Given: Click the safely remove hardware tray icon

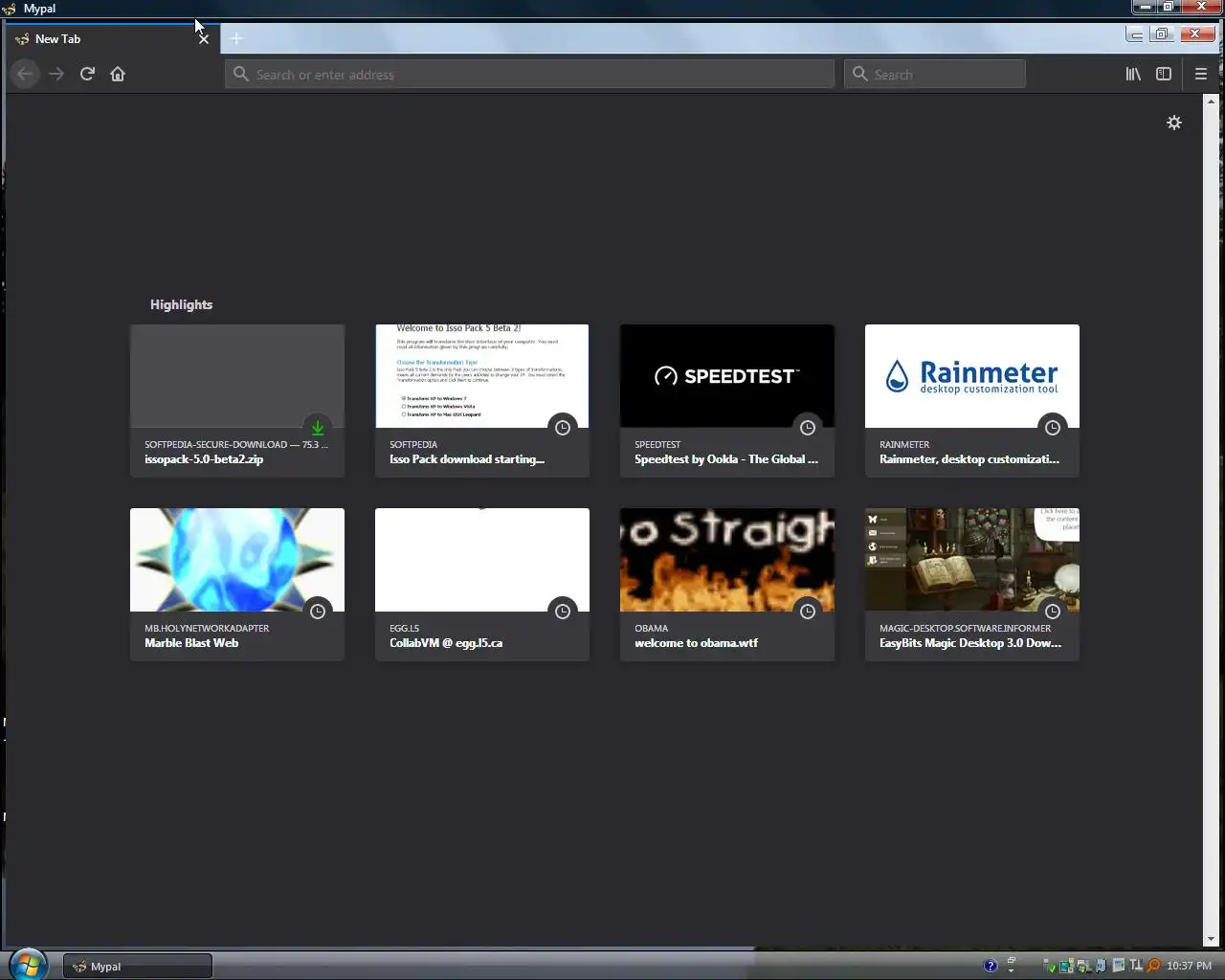Looking at the screenshot, I should 1050,966.
